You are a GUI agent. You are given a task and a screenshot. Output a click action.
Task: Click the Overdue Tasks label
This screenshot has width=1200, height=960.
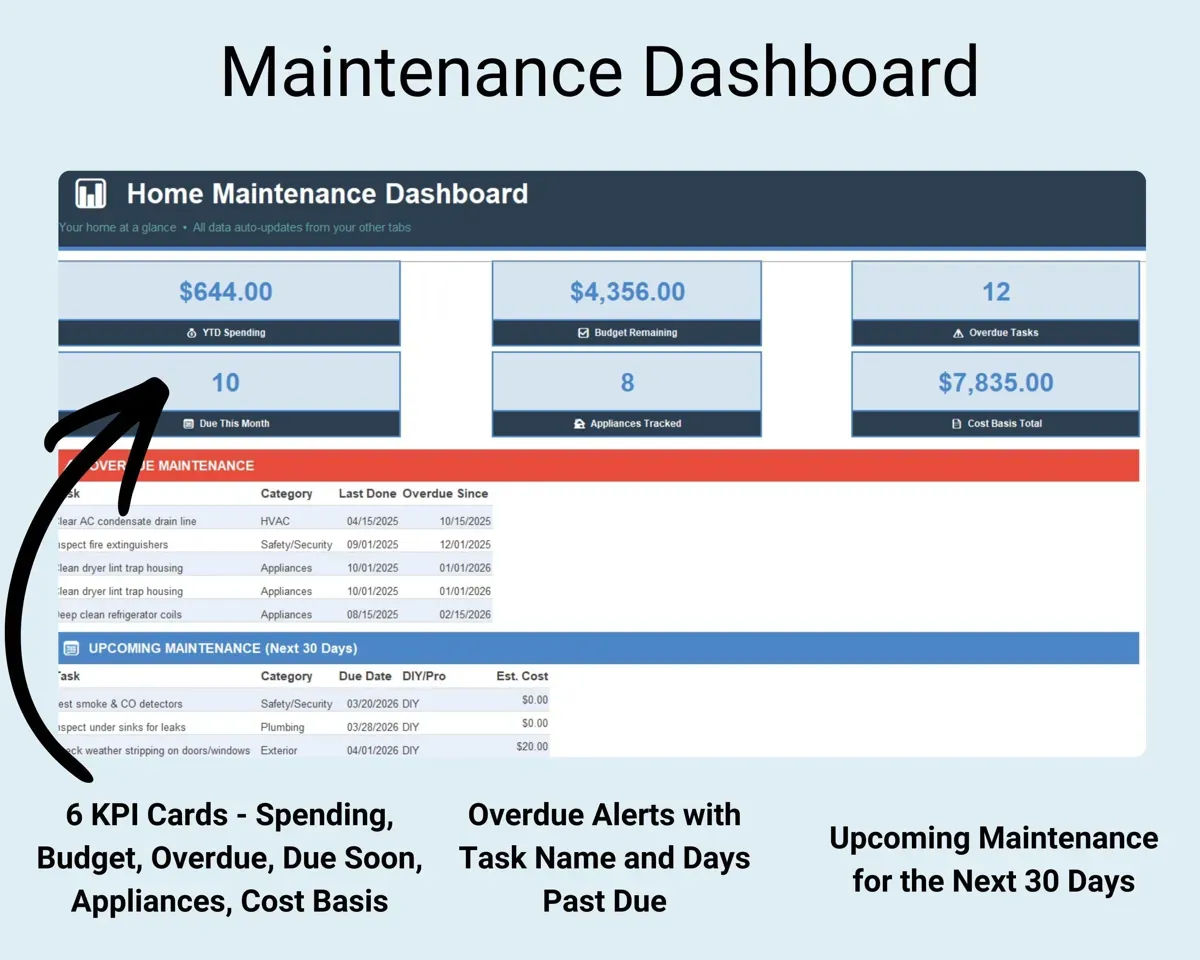click(x=1004, y=333)
